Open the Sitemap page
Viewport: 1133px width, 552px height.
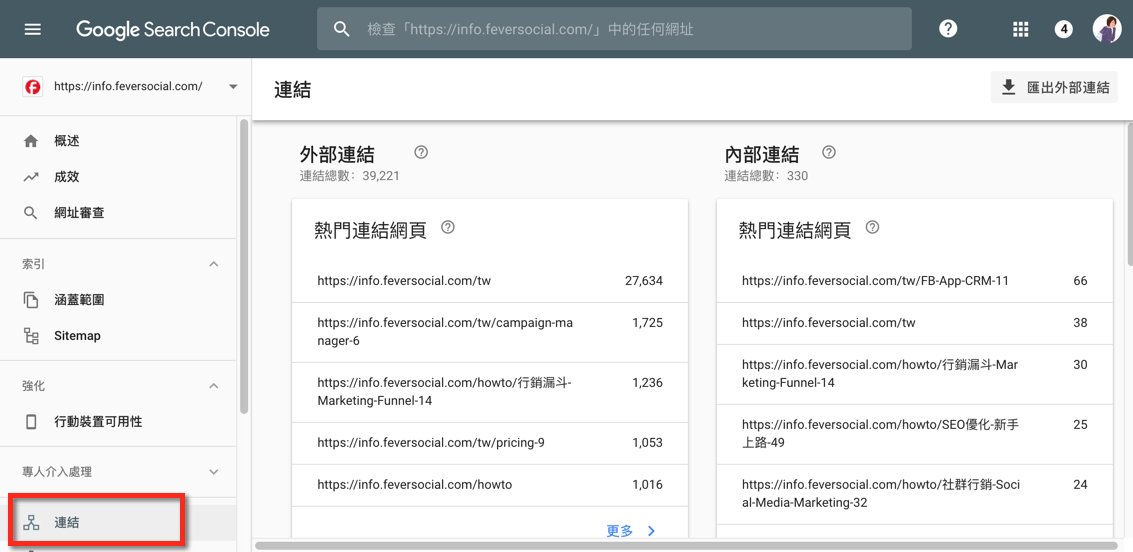pyautogui.click(x=77, y=336)
